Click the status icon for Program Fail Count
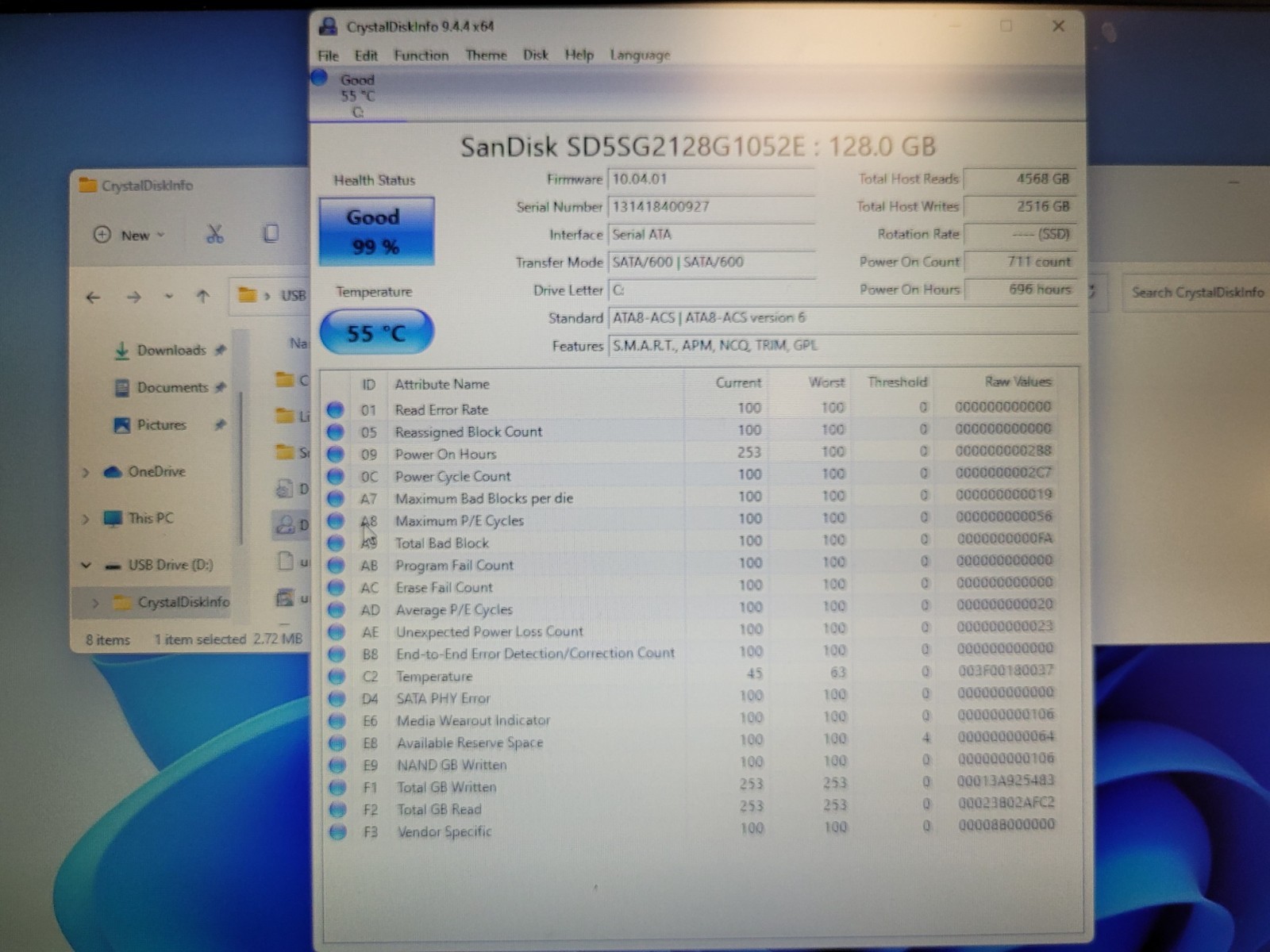Screen dimensions: 1270x952 coord(336,565)
